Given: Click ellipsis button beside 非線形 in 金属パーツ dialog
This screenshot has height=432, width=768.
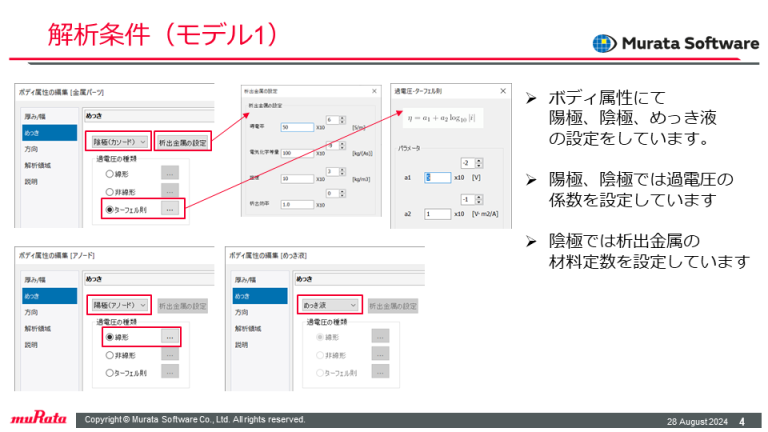Looking at the screenshot, I should (170, 191).
